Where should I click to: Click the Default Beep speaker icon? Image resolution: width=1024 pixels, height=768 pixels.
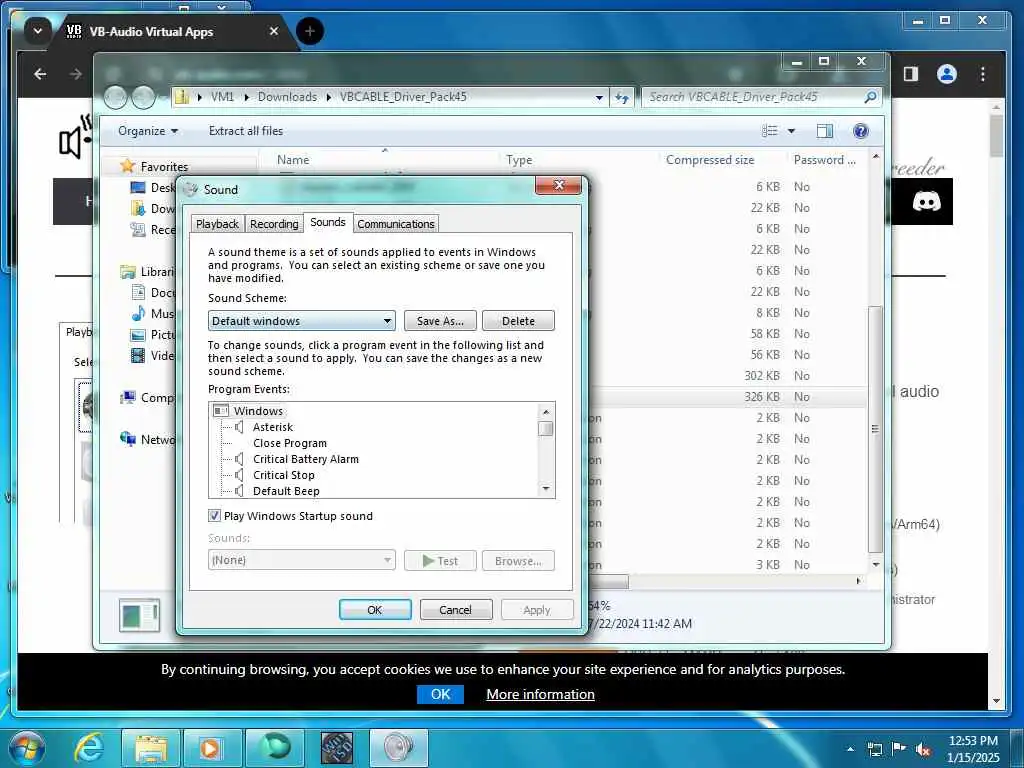click(x=239, y=491)
